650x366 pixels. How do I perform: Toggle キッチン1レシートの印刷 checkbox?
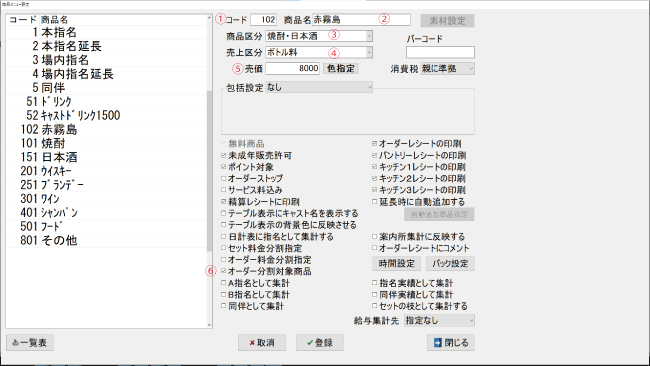374,167
